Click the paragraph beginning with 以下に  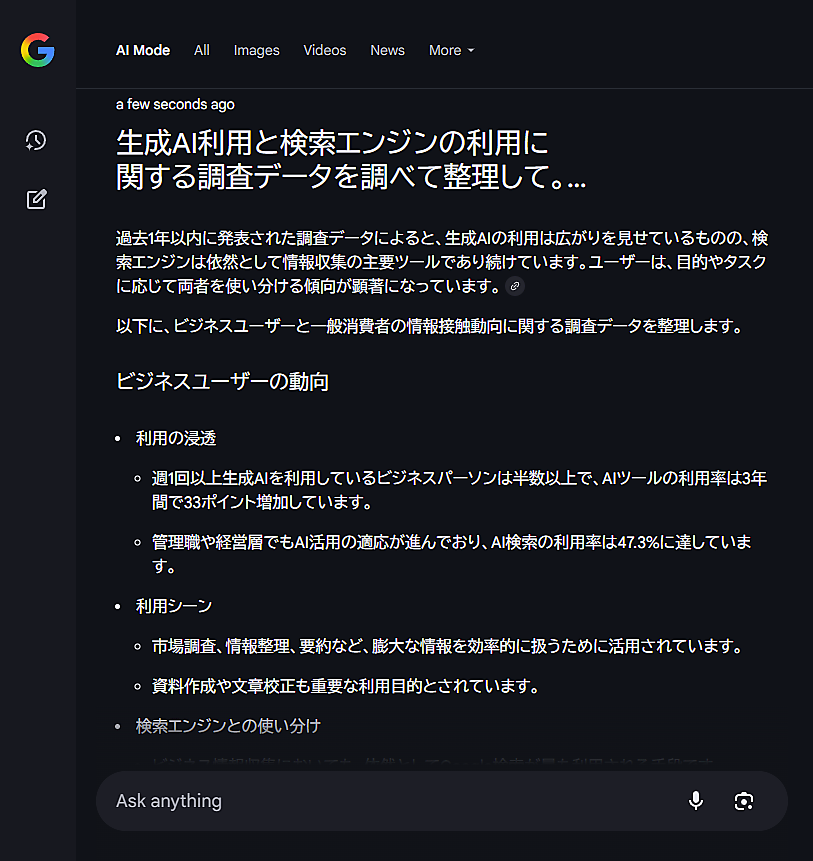tap(428, 326)
